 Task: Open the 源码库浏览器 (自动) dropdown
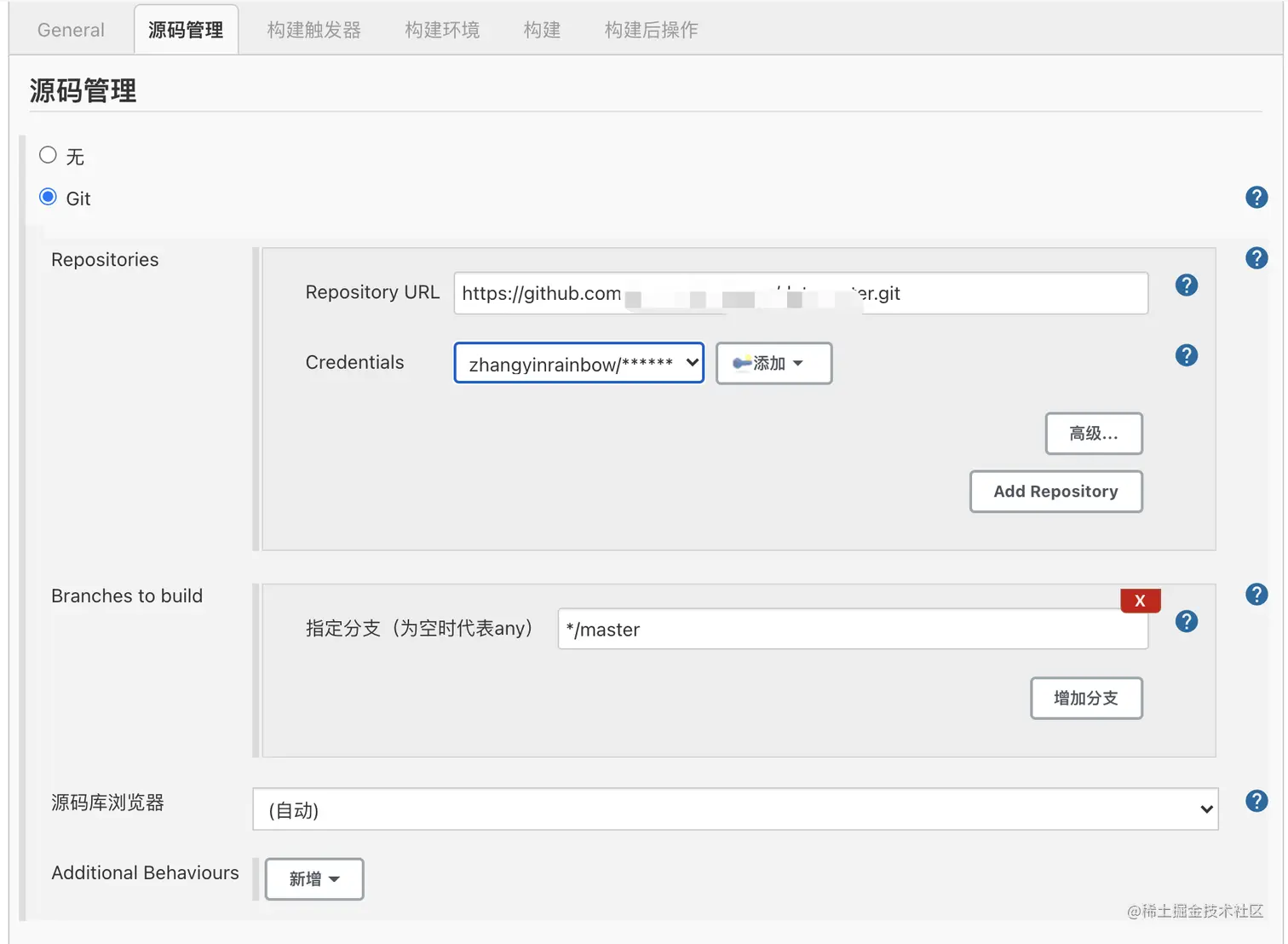point(735,809)
